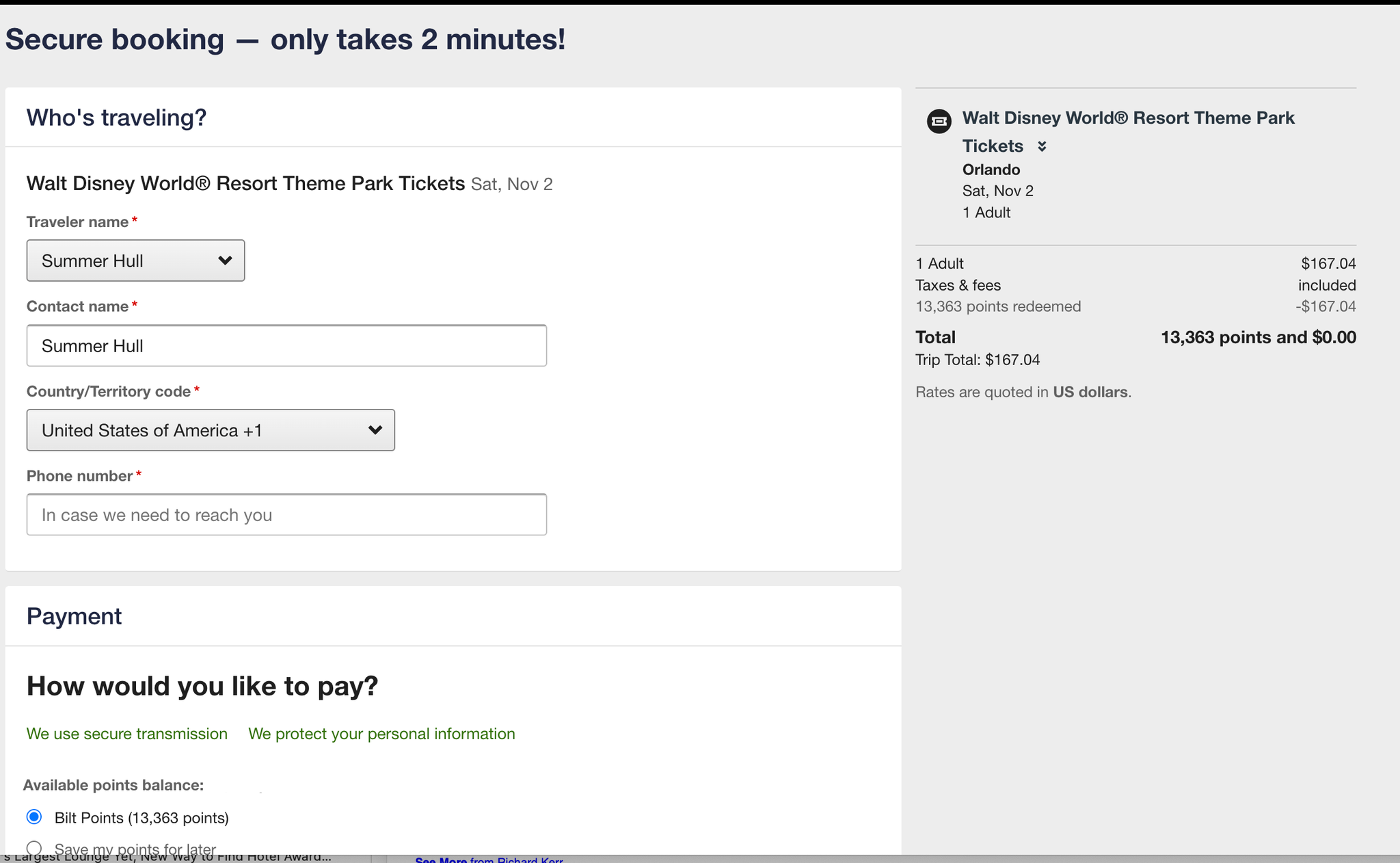Click the 'We use secure transmission' link
This screenshot has width=1400, height=863.
(126, 733)
